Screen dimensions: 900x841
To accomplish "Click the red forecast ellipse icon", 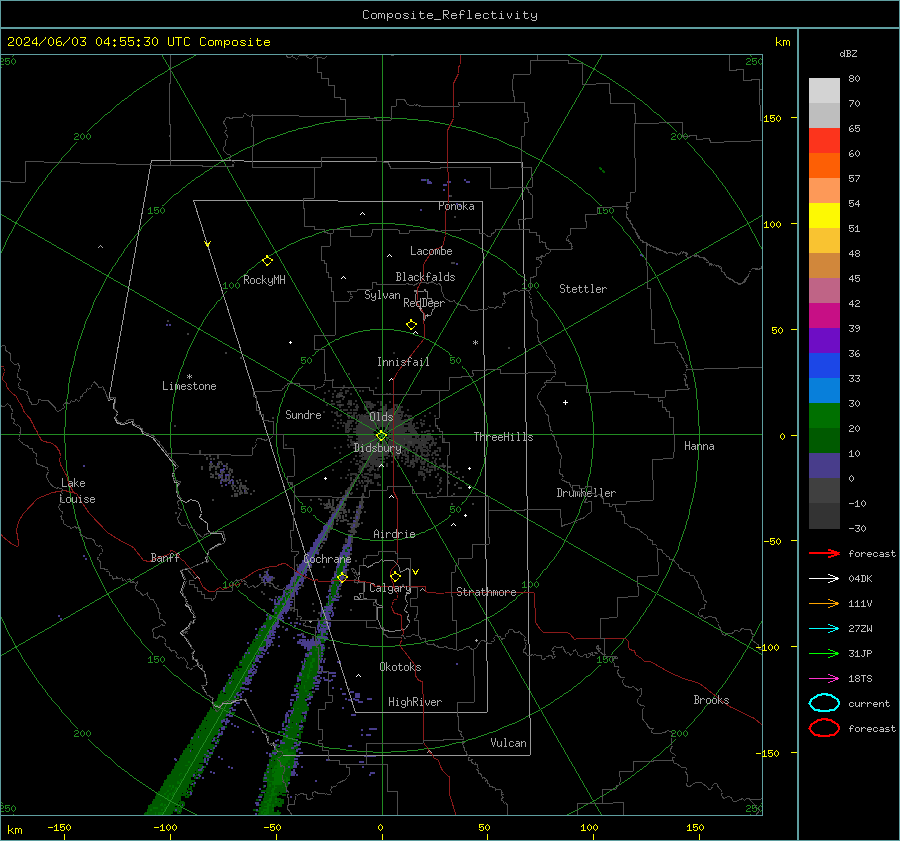I will (x=824, y=728).
